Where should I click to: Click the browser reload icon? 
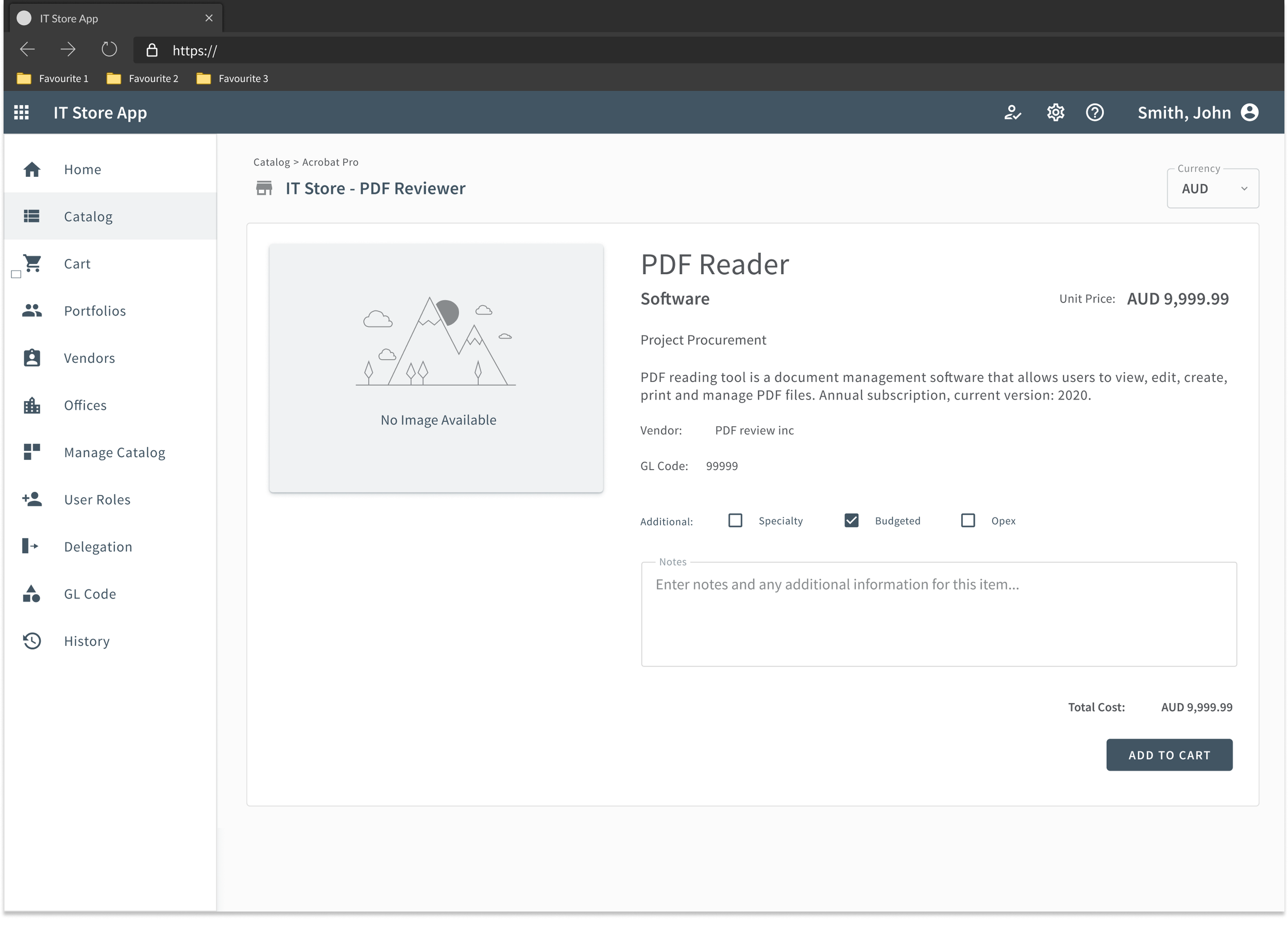pyautogui.click(x=109, y=50)
